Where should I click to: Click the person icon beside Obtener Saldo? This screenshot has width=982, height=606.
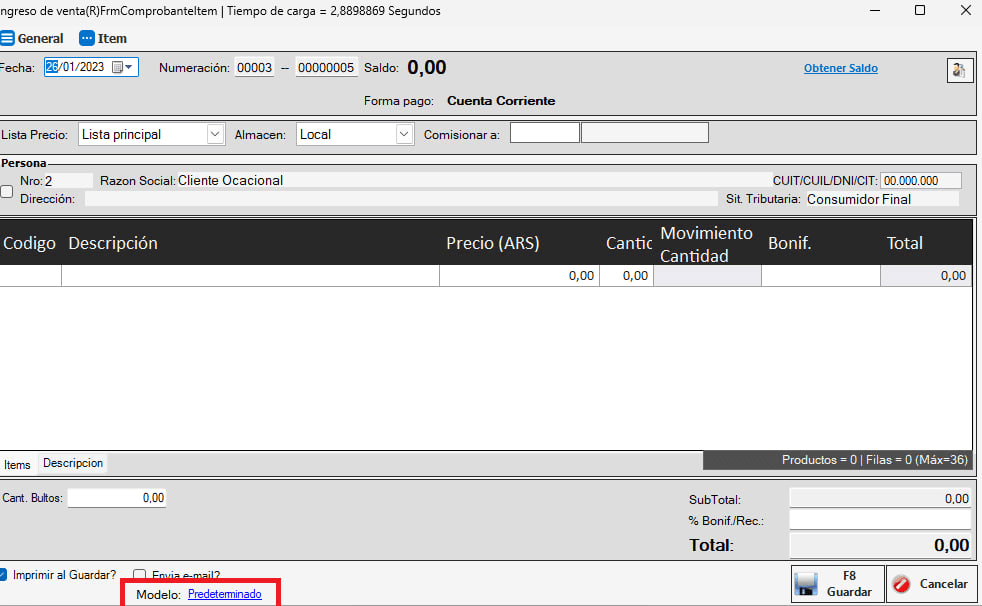coord(959,69)
